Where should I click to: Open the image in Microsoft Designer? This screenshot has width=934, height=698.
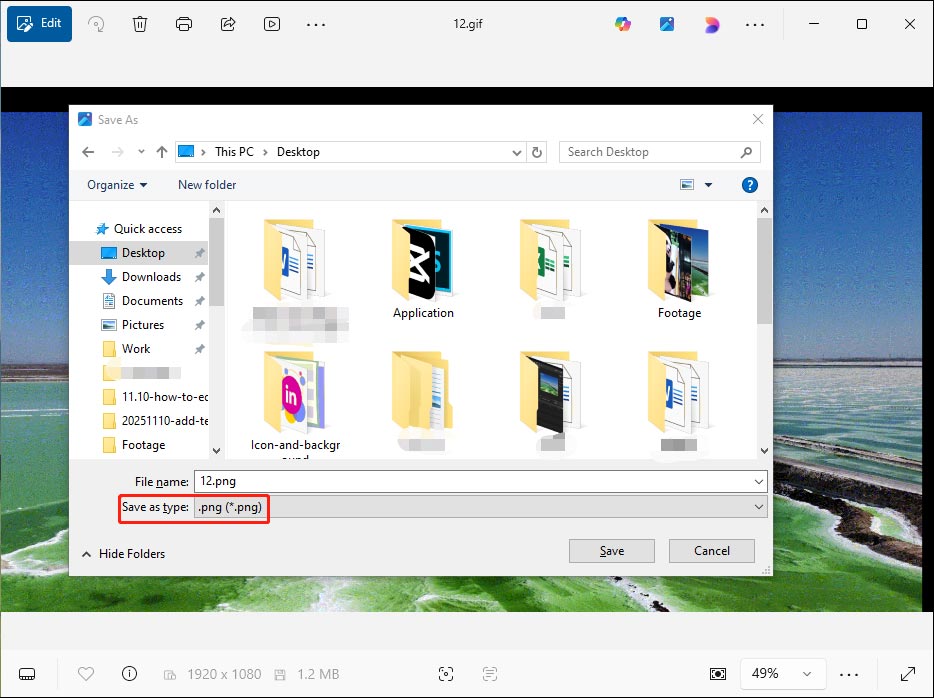(x=711, y=23)
